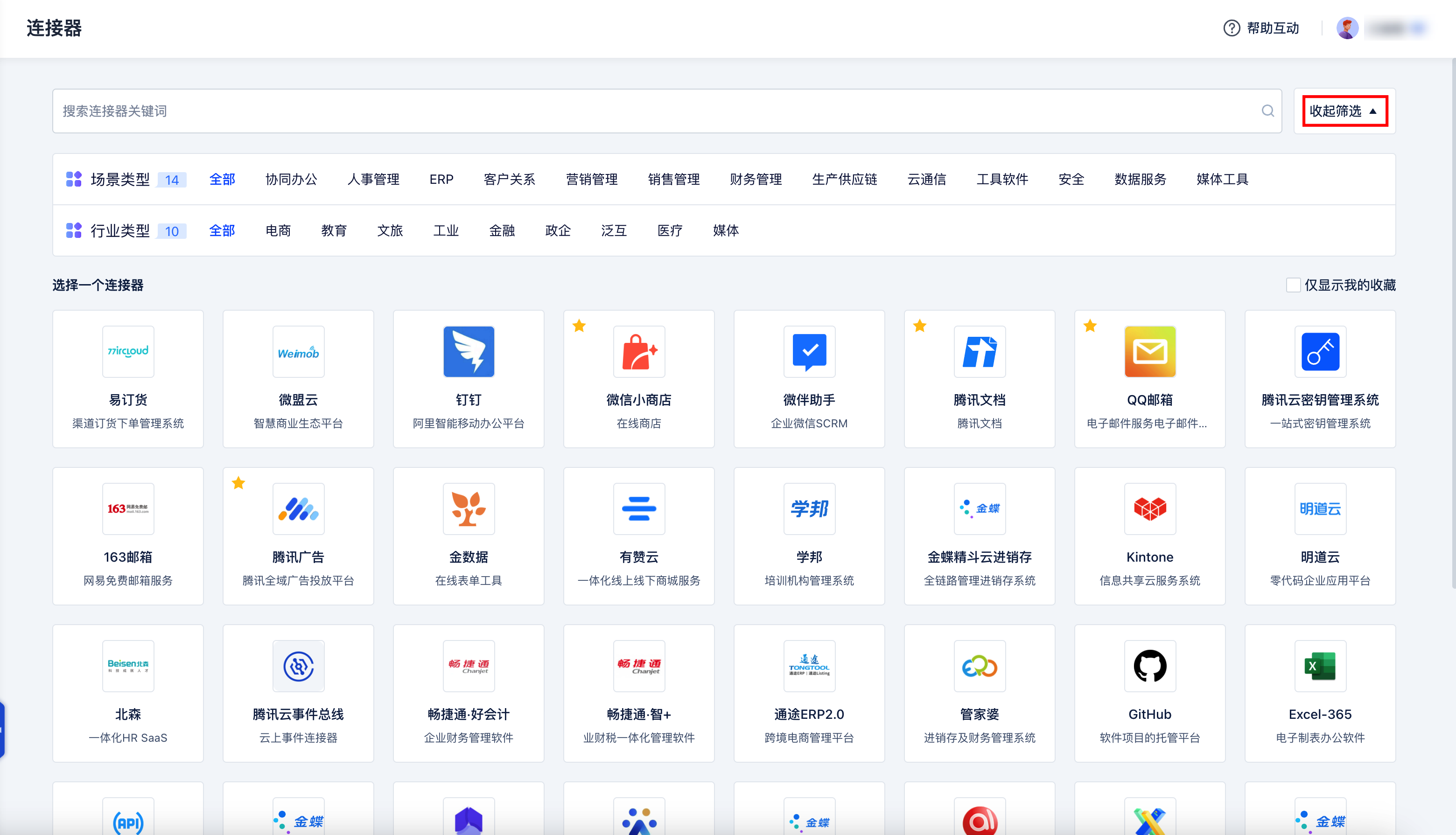
Task: Select the 畅捷通·智+ icon
Action: [639, 666]
